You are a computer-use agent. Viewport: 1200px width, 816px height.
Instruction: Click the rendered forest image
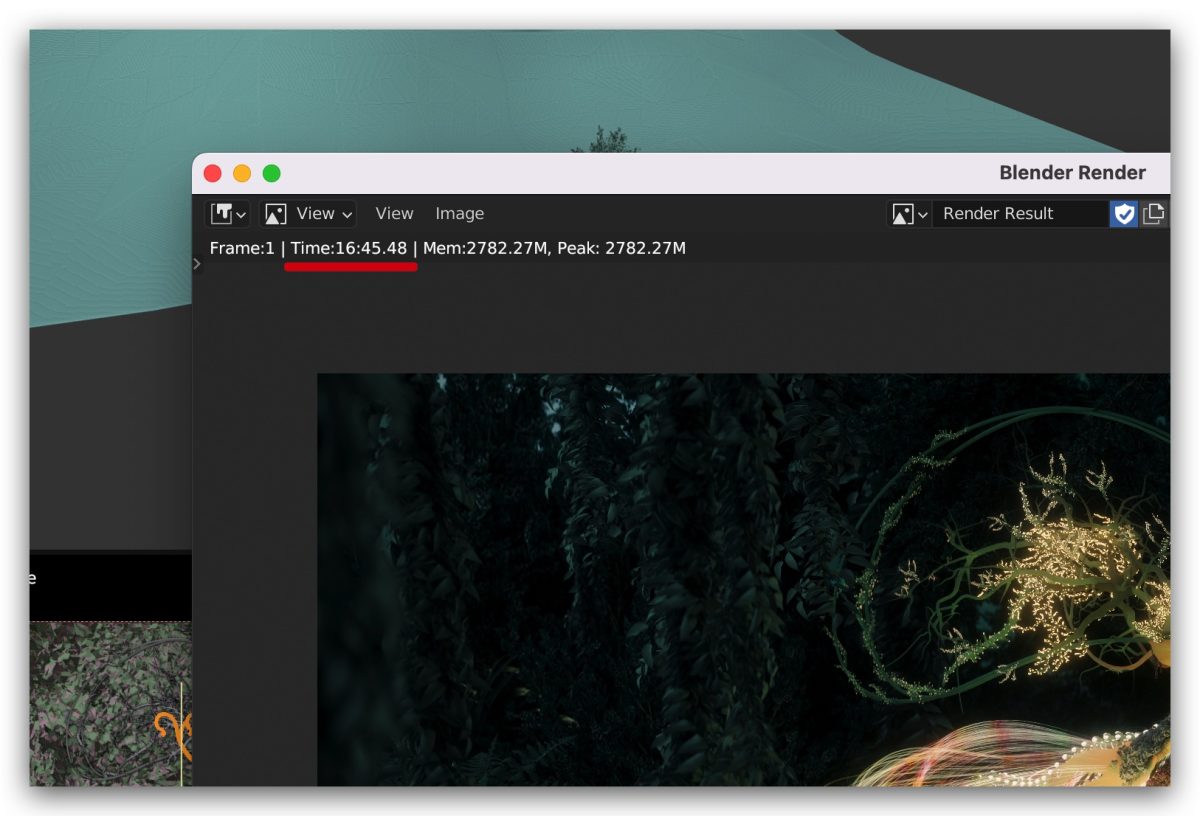pos(743,580)
